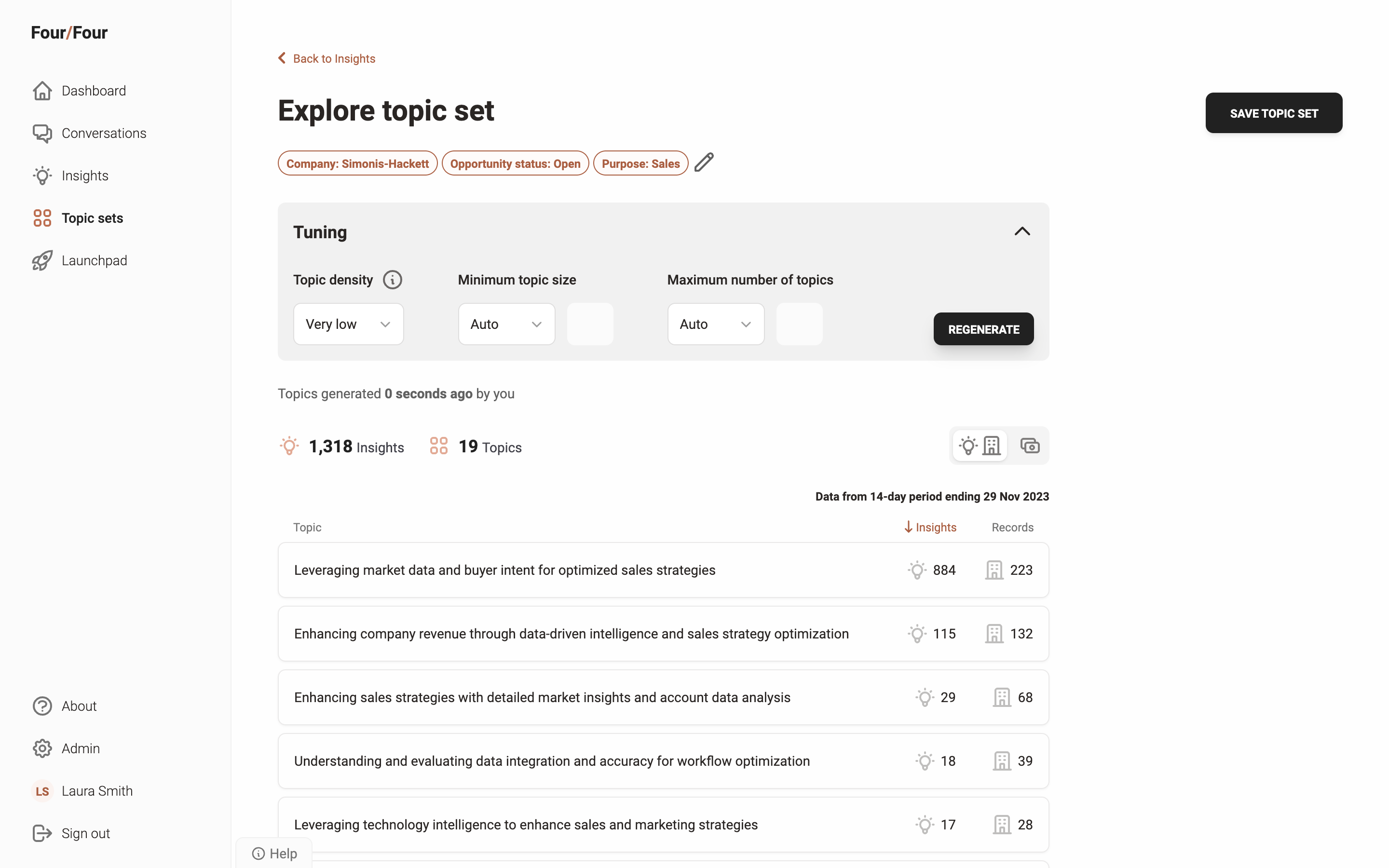
Task: Switch to insights and records view toggle
Action: click(x=980, y=446)
